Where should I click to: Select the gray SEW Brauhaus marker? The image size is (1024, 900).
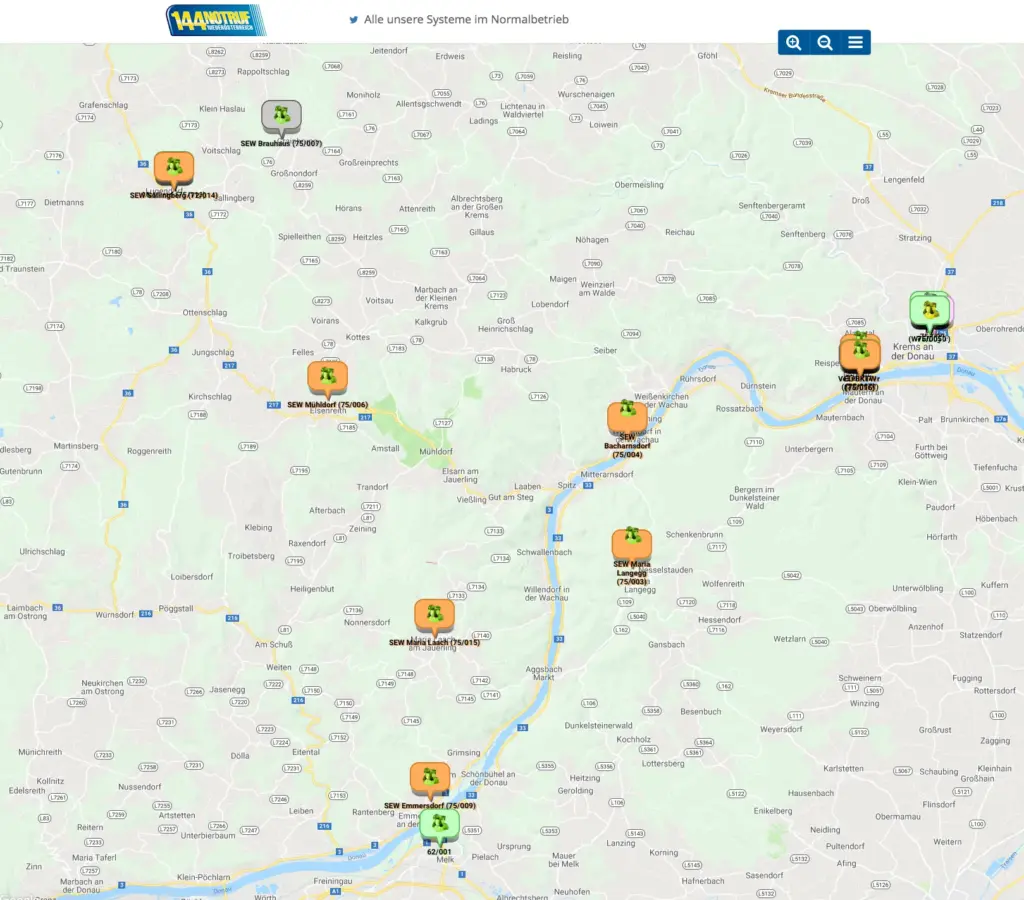point(281,117)
